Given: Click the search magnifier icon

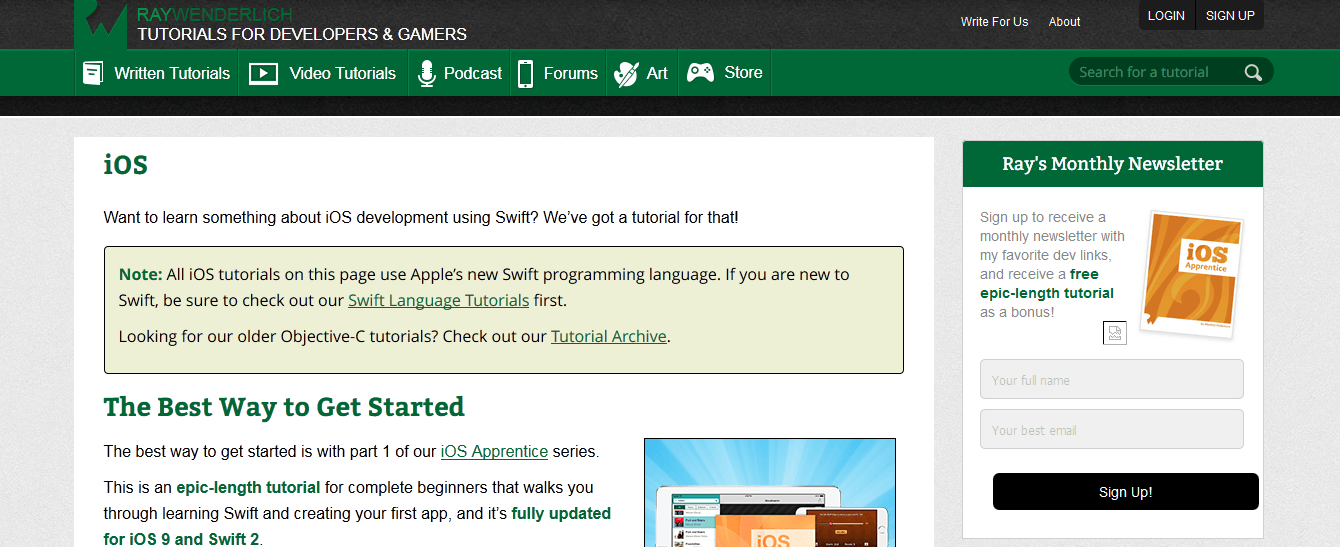Looking at the screenshot, I should tap(1253, 72).
